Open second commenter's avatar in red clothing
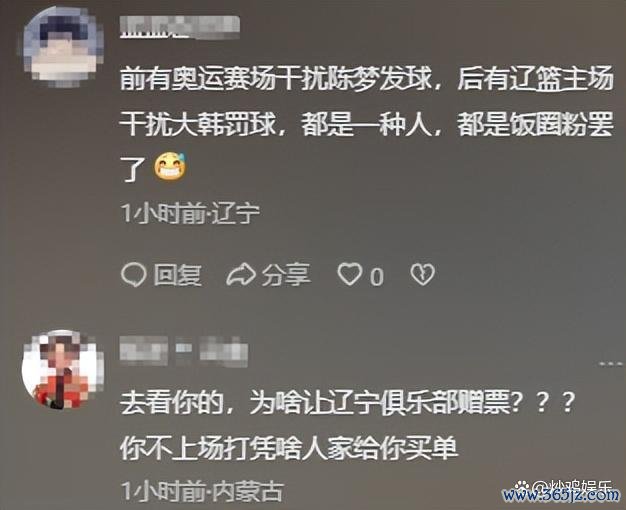Viewport: 626px width, 510px height. 63,369
